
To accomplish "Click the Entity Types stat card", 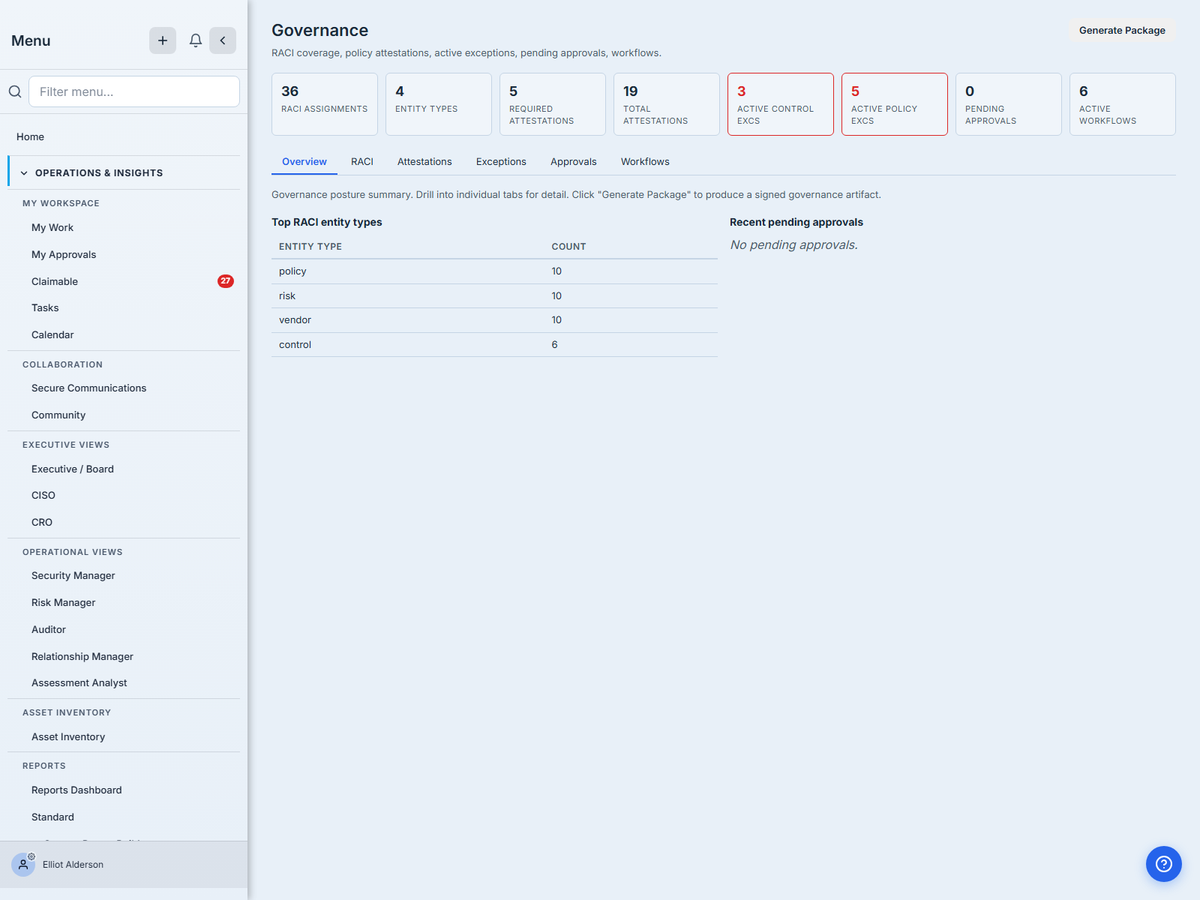I will coord(439,104).
